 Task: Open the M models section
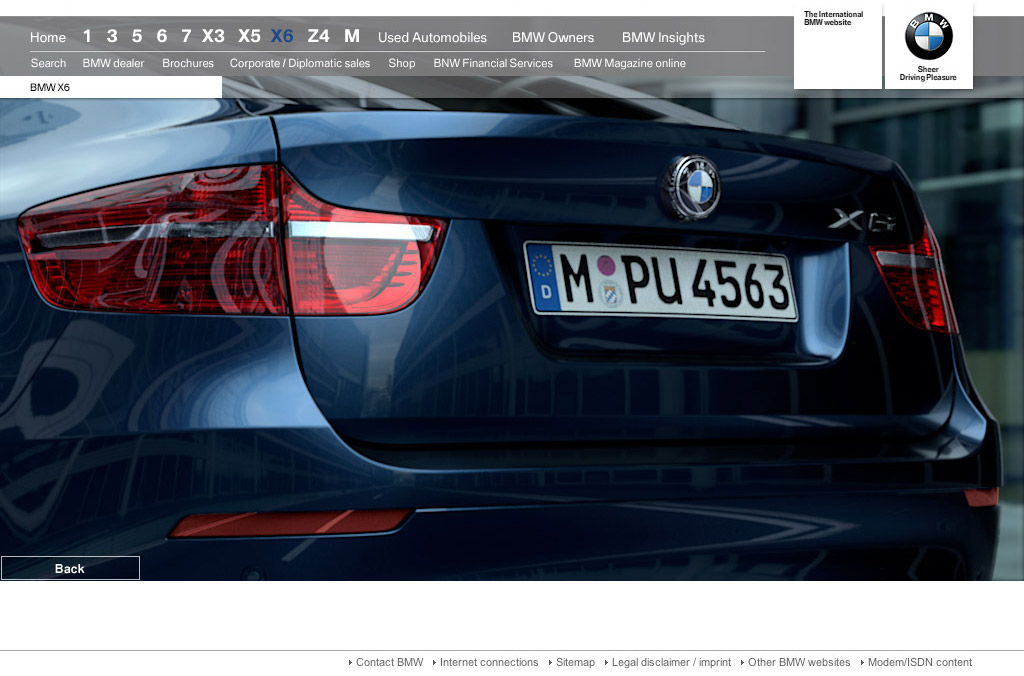[352, 36]
